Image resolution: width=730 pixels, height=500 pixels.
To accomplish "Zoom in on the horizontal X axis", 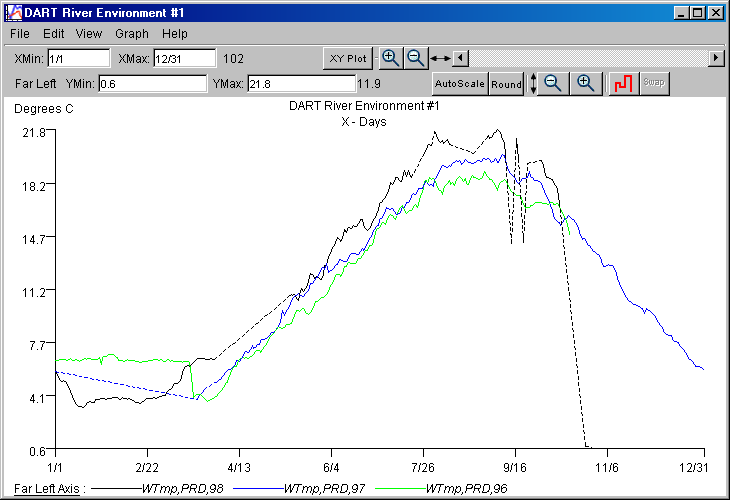I will (391, 58).
